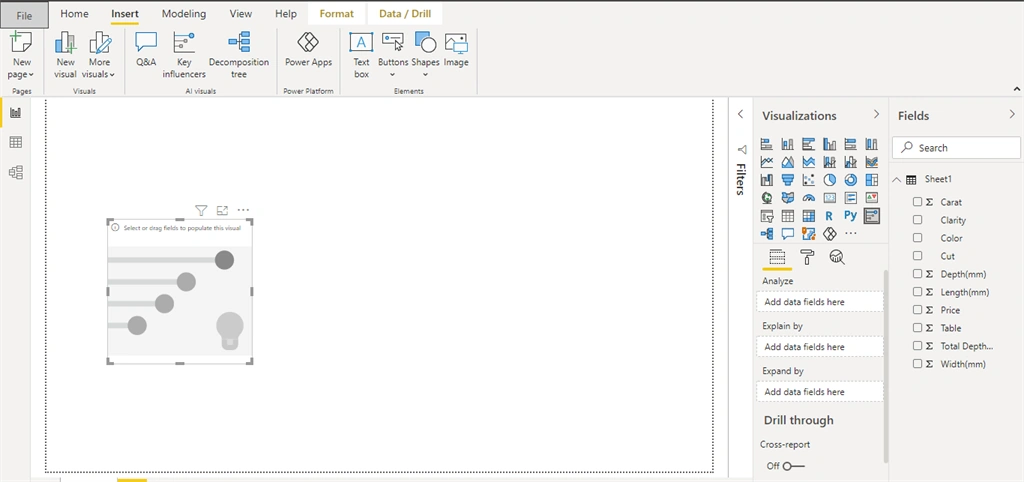This screenshot has height=482, width=1024.
Task: Select the stacked bar chart visualization
Action: click(x=767, y=144)
